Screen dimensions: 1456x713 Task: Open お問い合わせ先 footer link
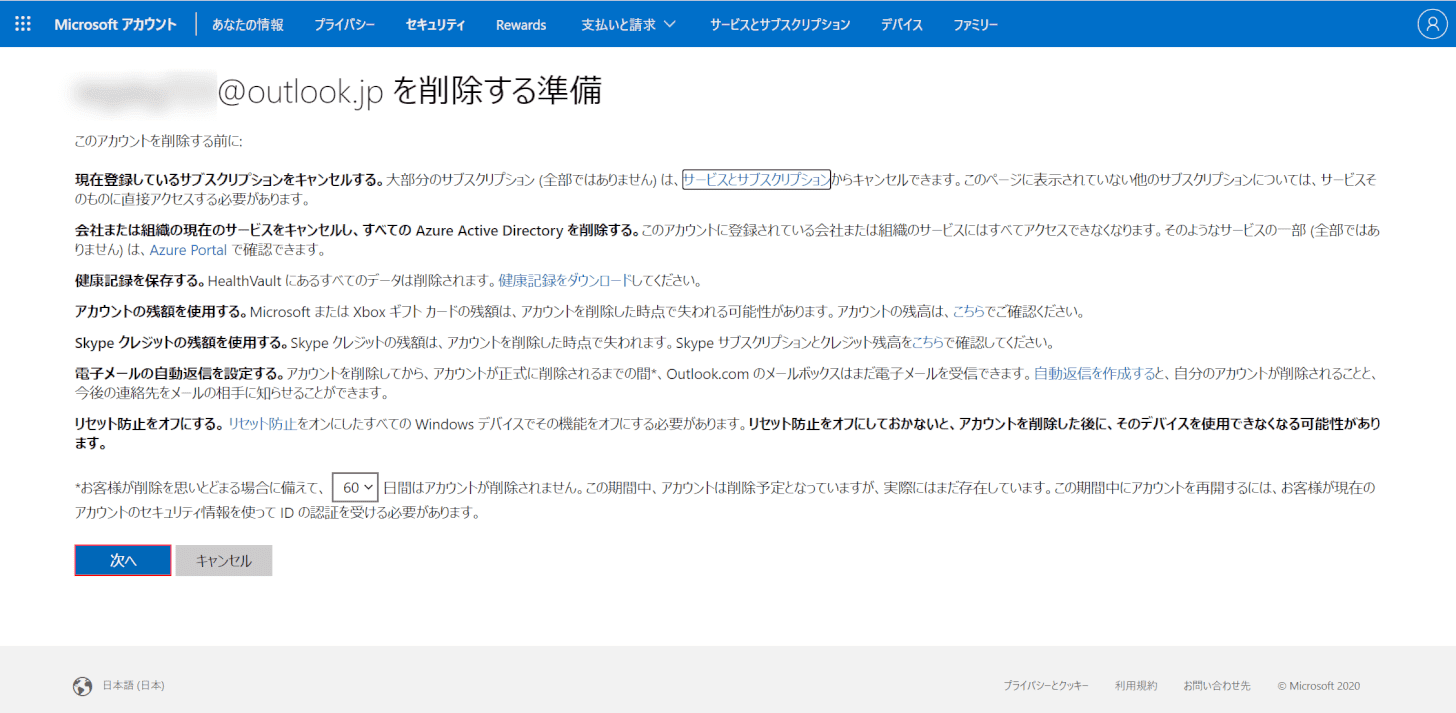pos(1217,686)
